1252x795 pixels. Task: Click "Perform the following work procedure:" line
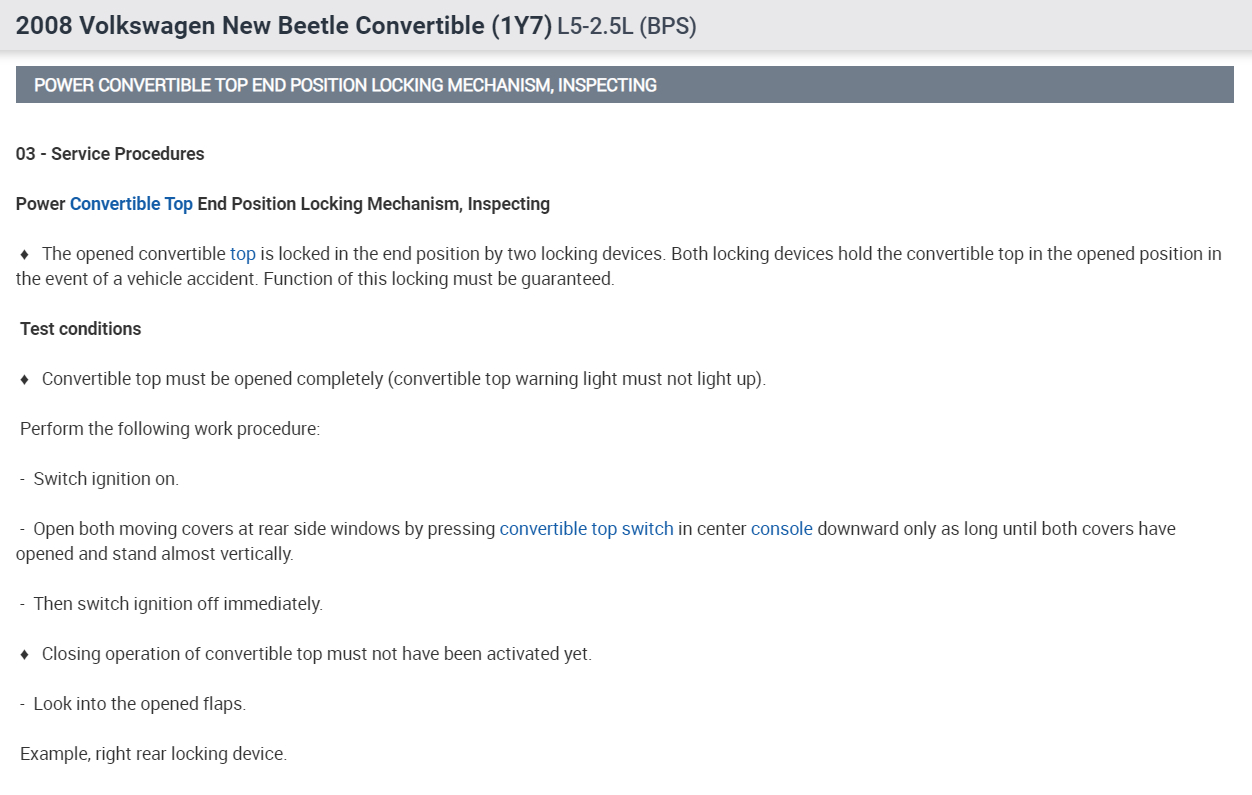click(170, 429)
